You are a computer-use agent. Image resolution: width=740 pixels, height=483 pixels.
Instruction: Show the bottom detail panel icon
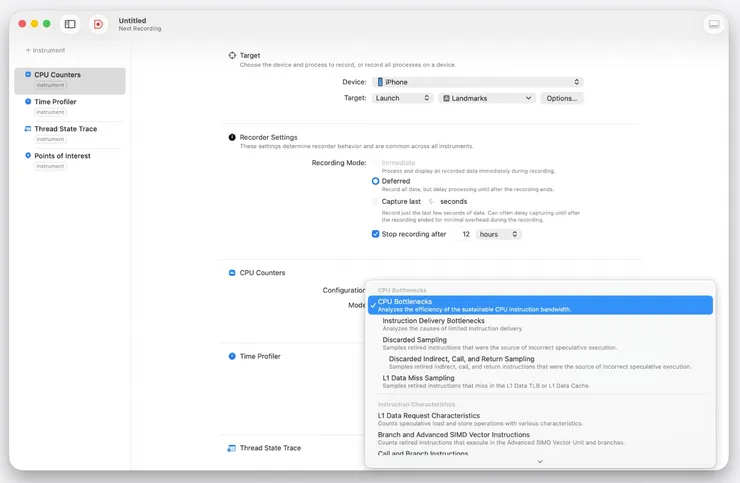click(714, 24)
